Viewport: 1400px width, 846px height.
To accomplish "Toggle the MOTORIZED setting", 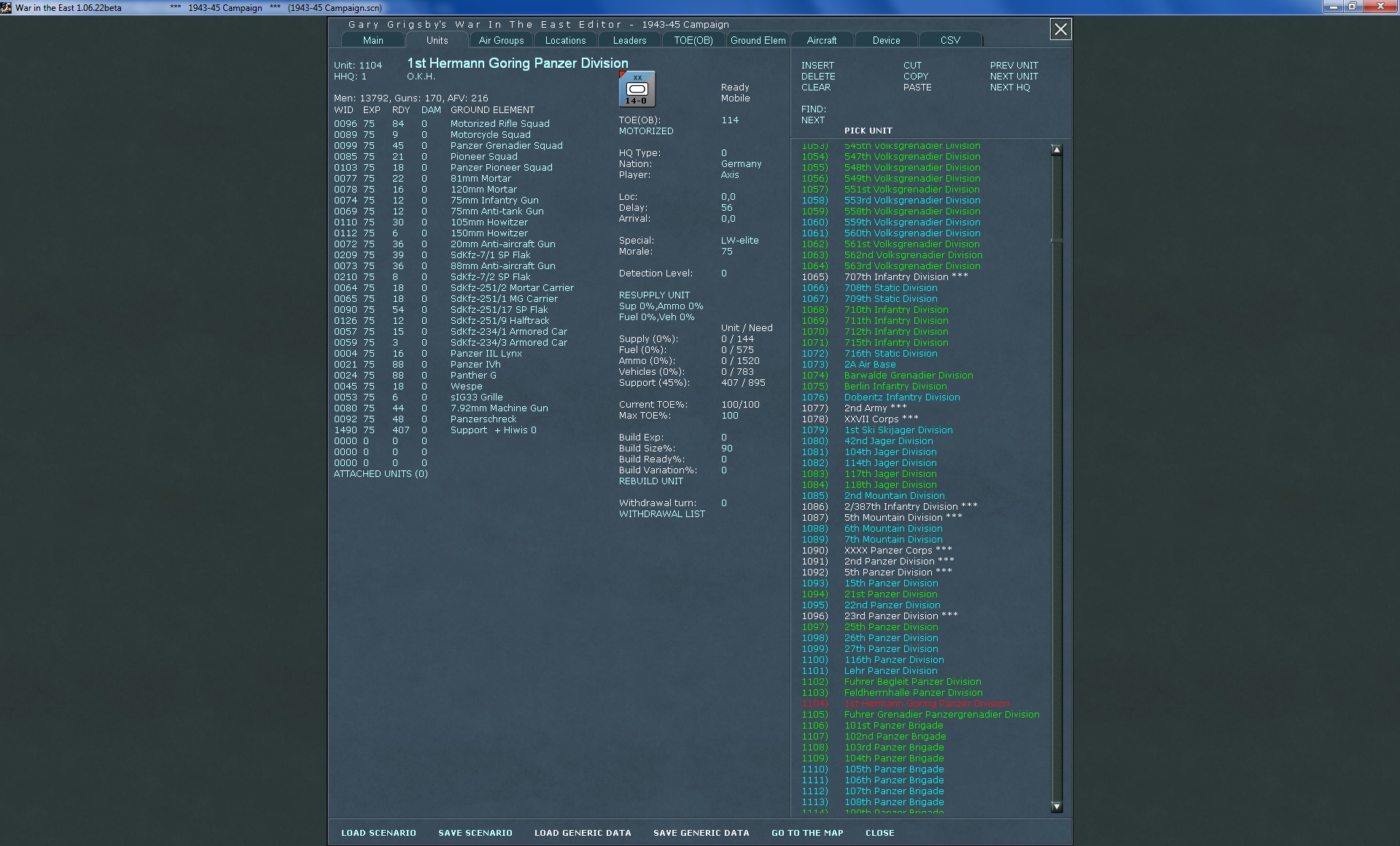I will [x=646, y=131].
